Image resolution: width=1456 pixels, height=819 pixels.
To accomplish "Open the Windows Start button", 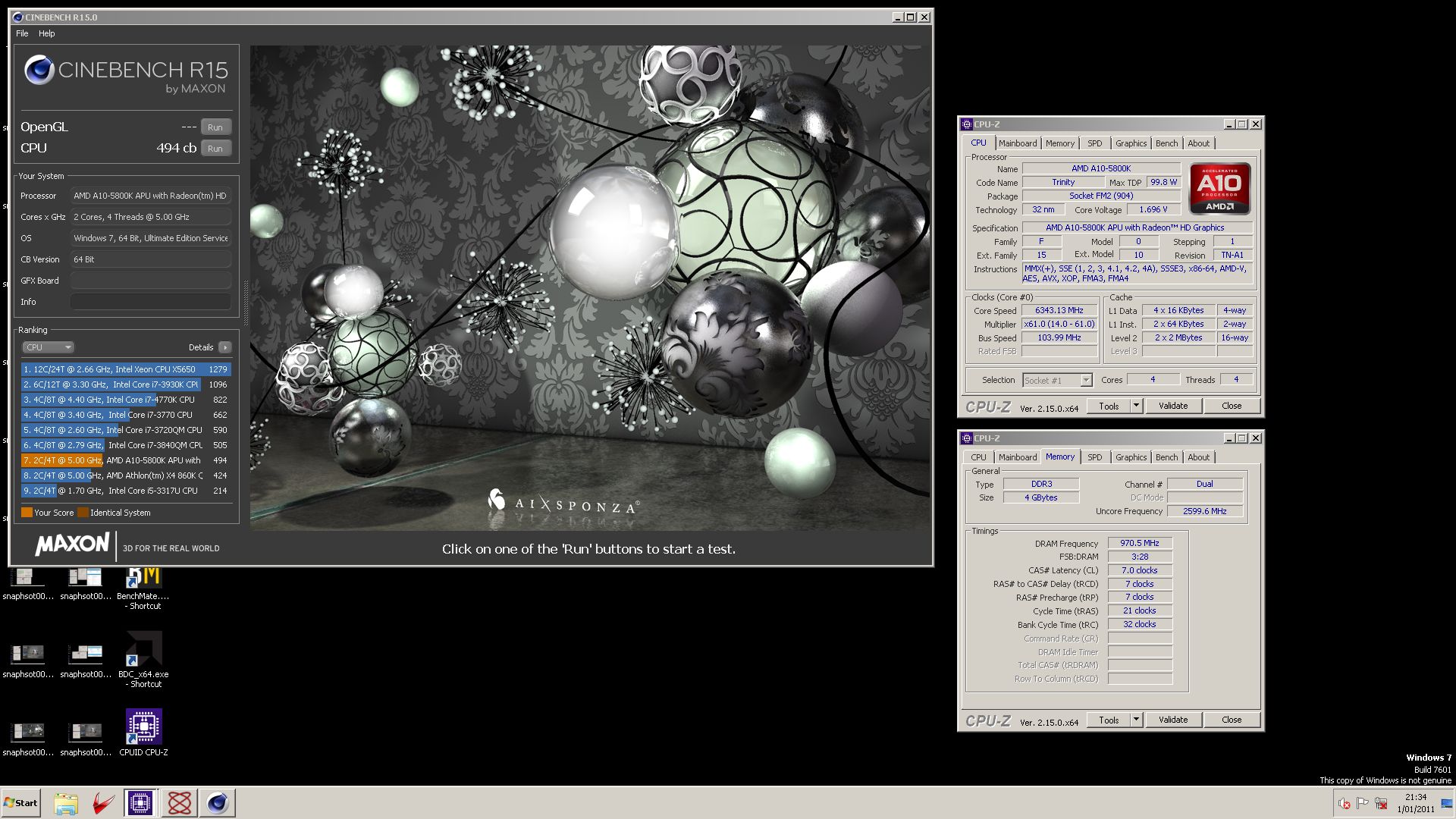I will (20, 803).
